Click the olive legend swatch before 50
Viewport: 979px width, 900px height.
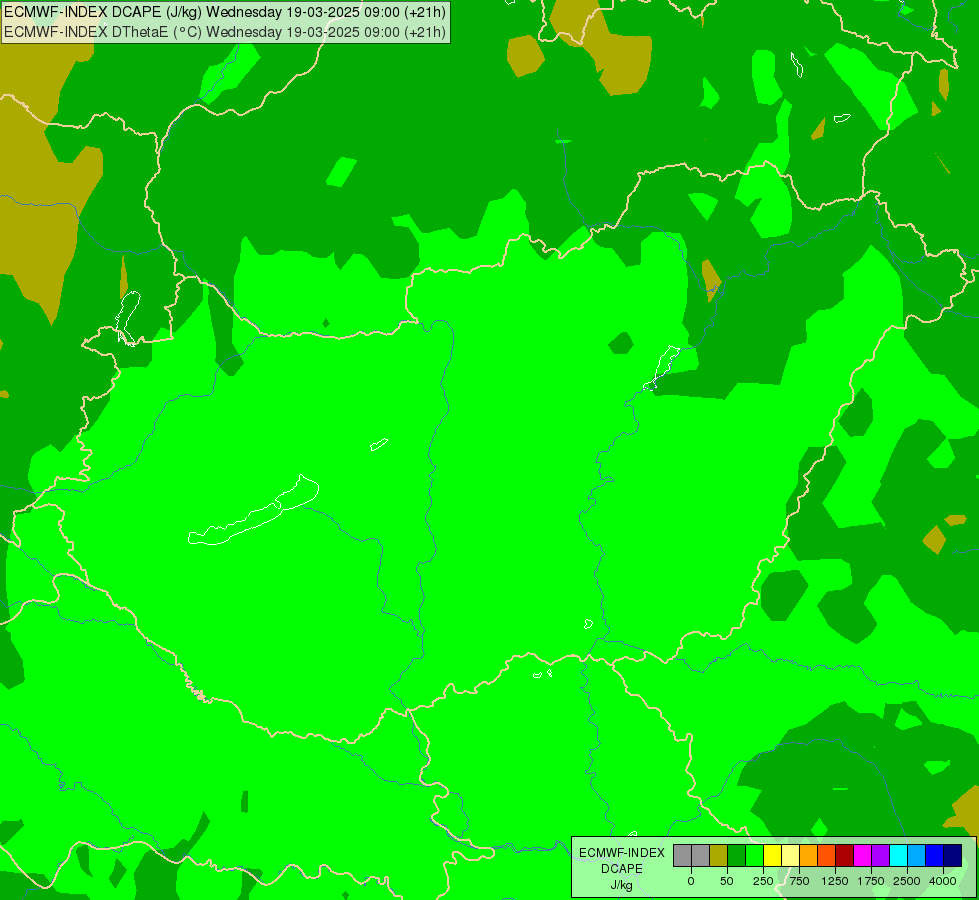point(719,856)
